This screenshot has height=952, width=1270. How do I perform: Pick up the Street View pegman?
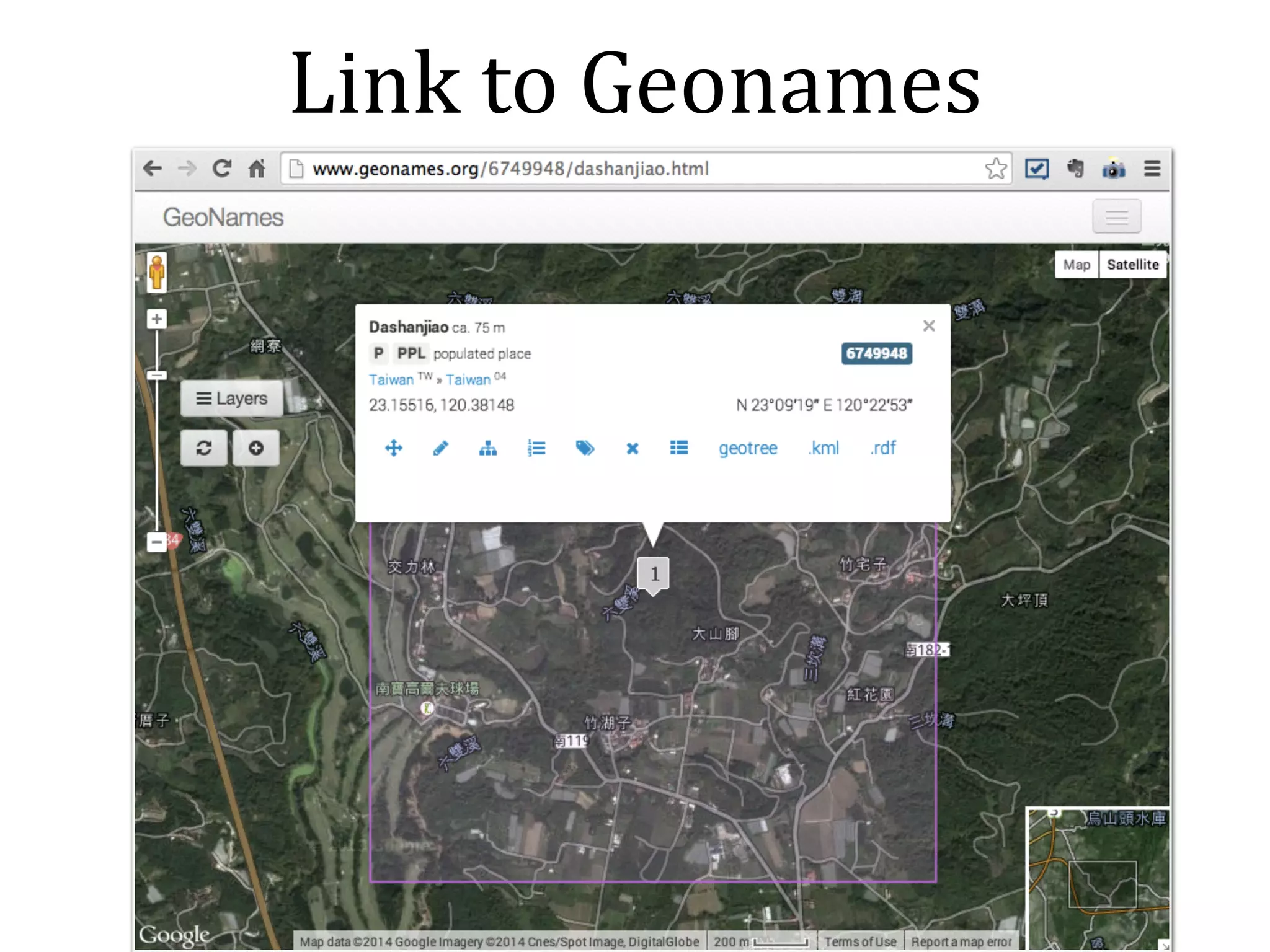[x=157, y=272]
